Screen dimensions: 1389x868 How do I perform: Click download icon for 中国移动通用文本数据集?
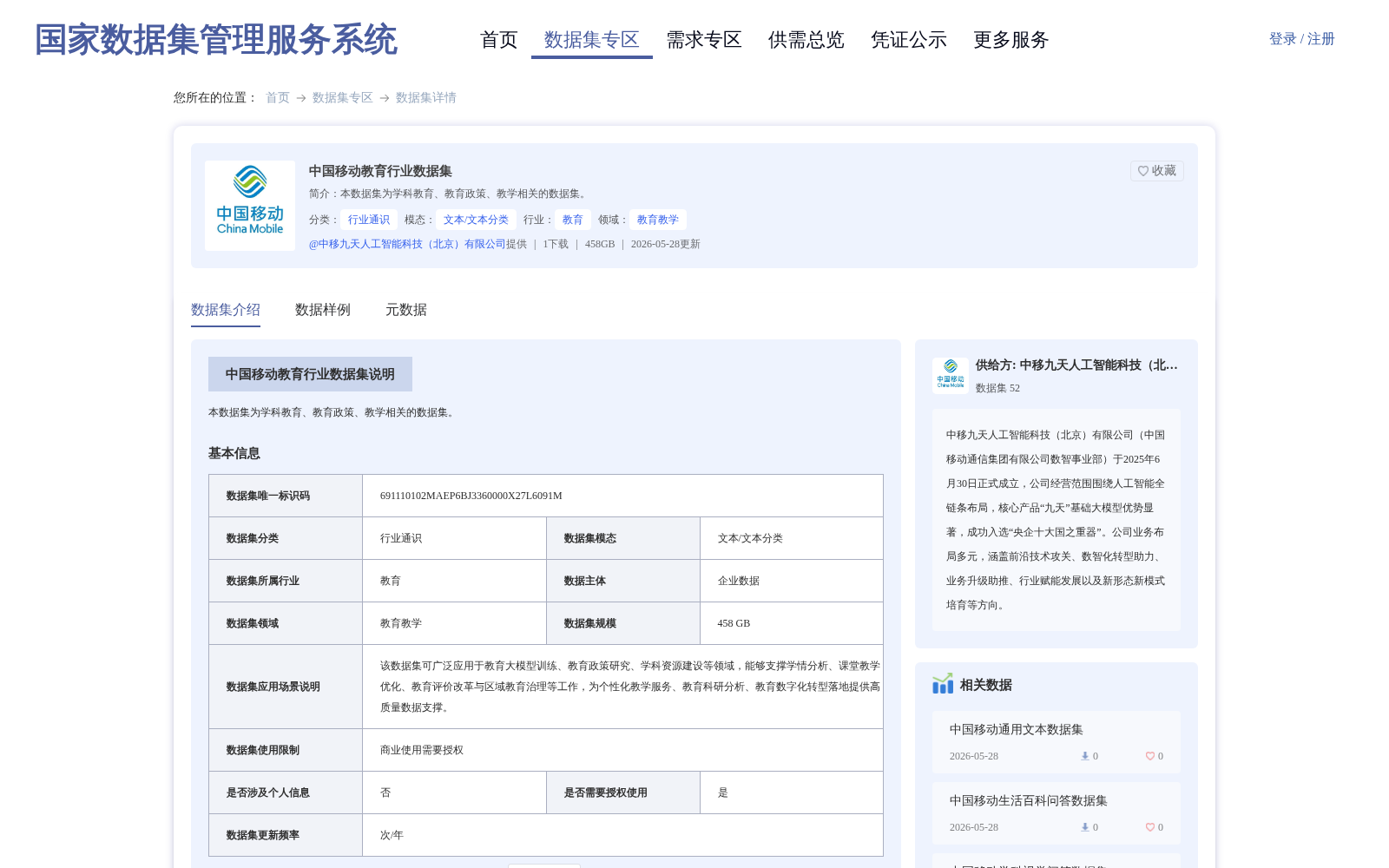[1085, 756]
